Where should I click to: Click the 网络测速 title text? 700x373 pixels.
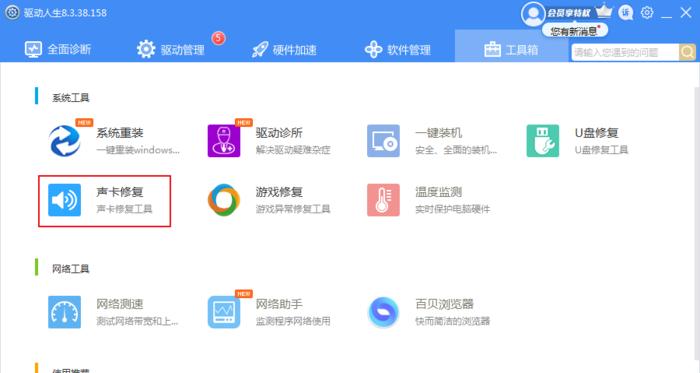point(120,304)
